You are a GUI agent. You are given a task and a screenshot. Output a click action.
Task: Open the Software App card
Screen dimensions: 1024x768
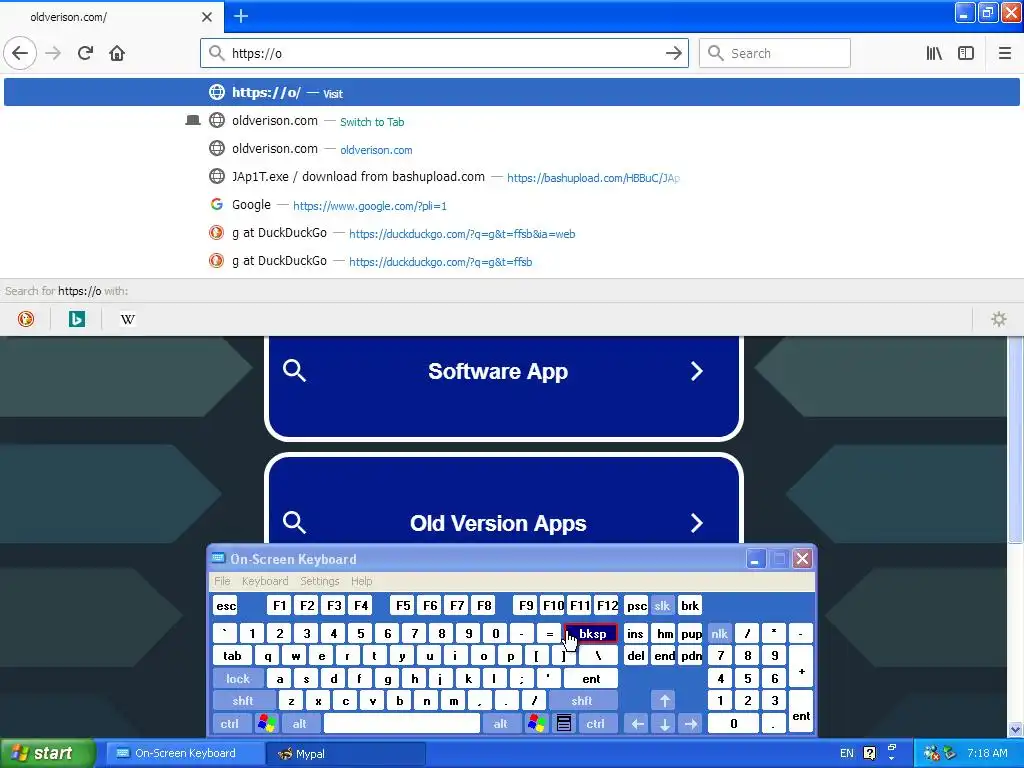pos(504,387)
